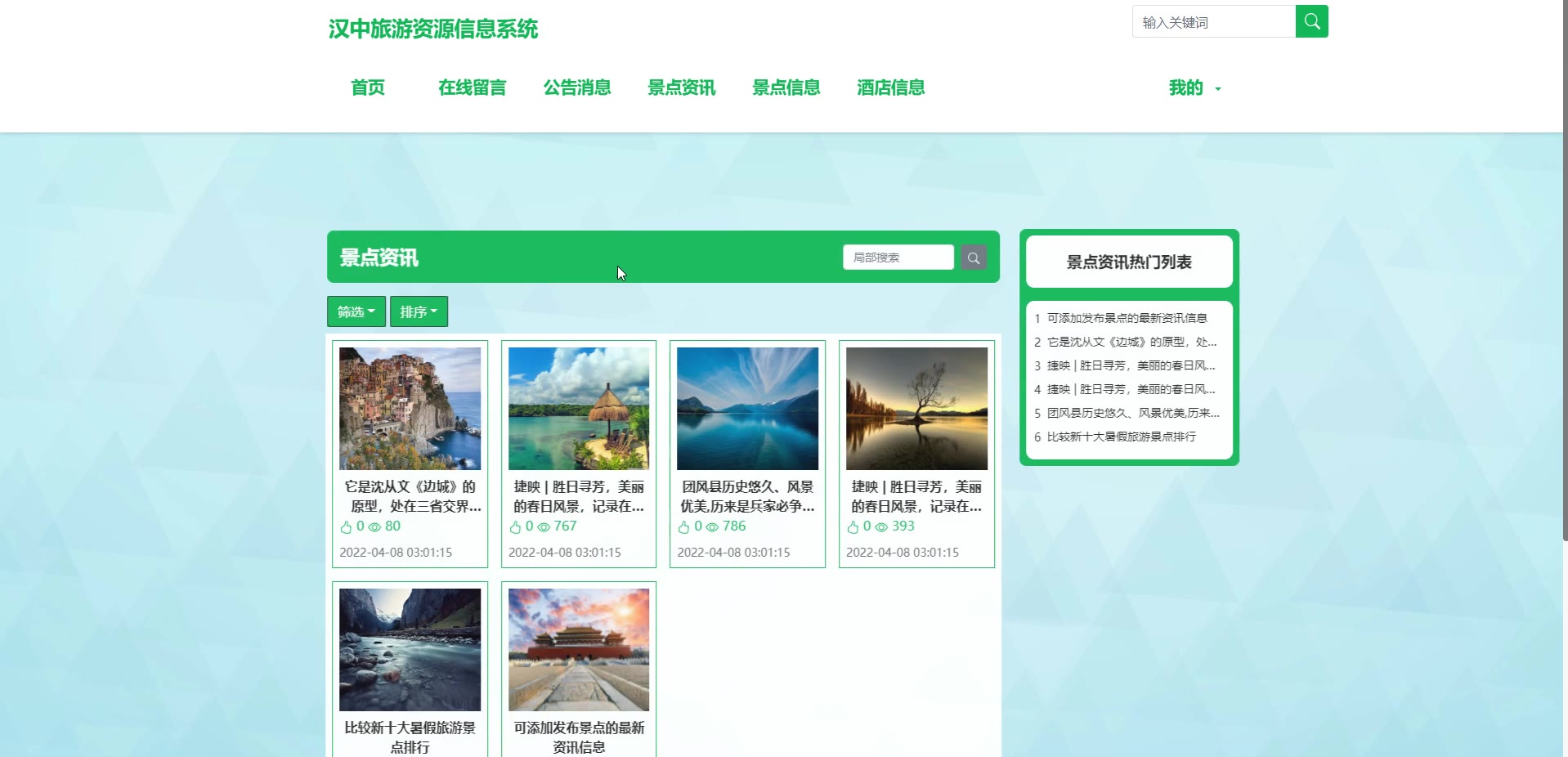Like the article with 767 views

515,527
